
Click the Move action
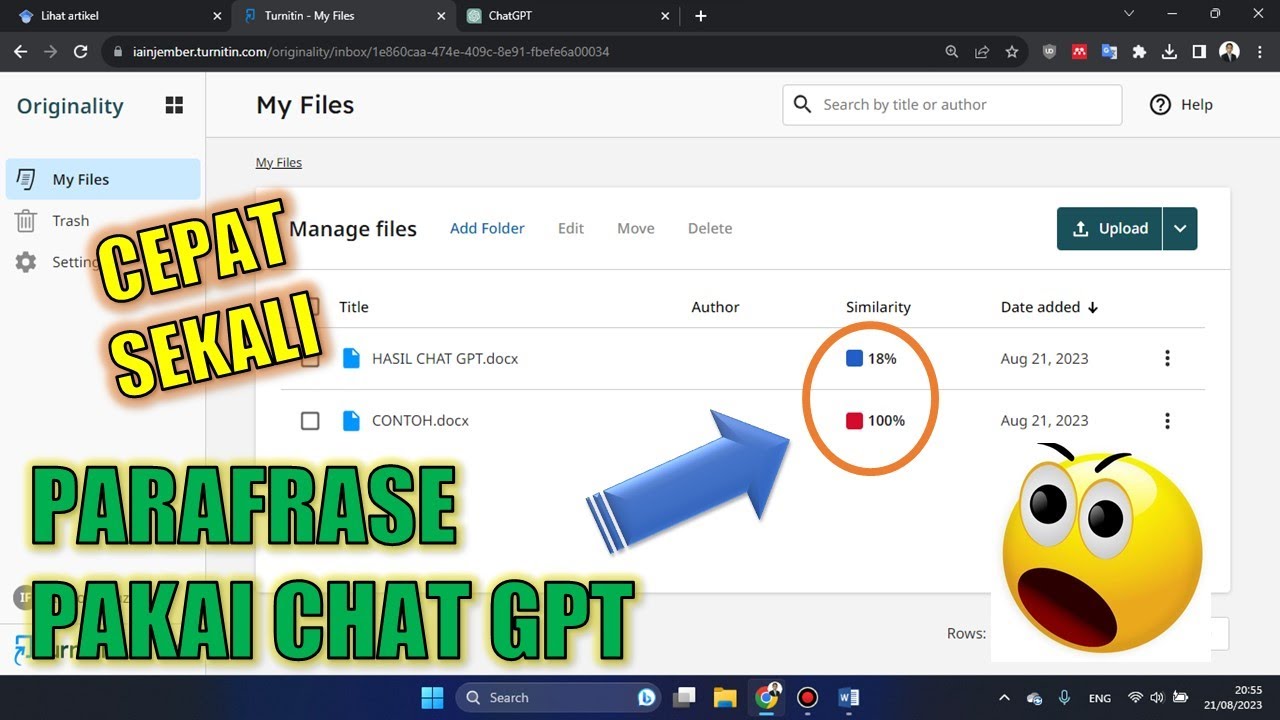pos(636,228)
